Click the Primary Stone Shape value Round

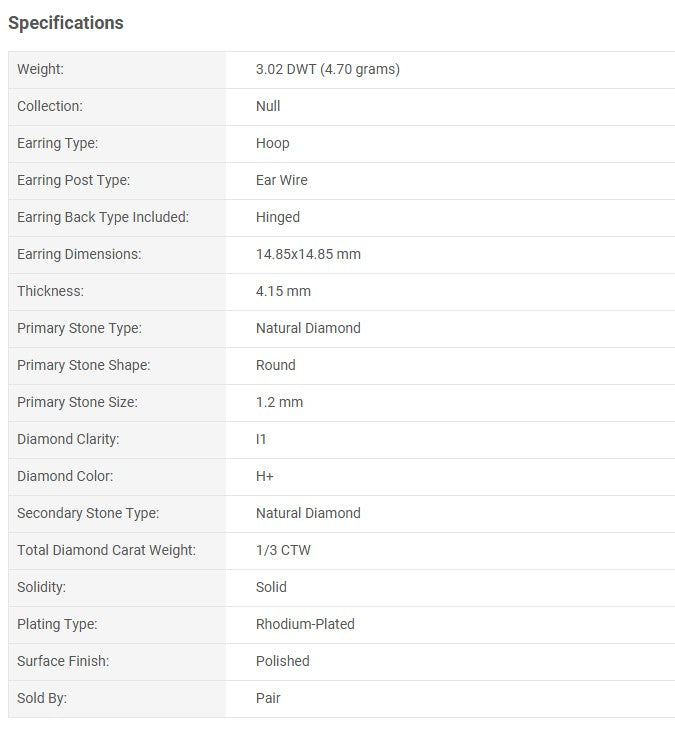(x=276, y=365)
